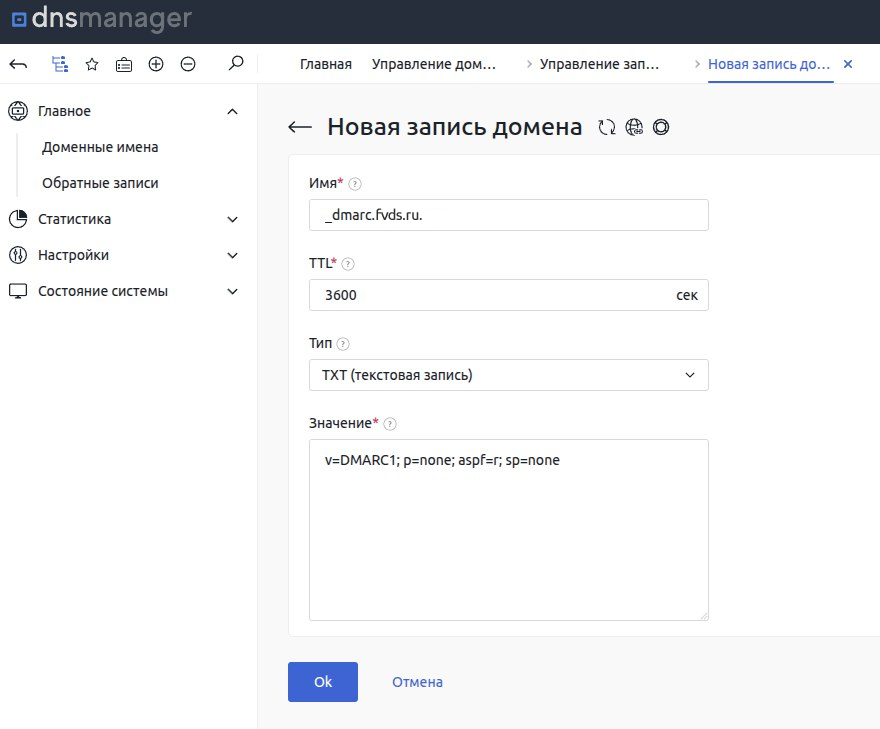
Task: Switch to the Управление зап... tab
Action: click(599, 64)
